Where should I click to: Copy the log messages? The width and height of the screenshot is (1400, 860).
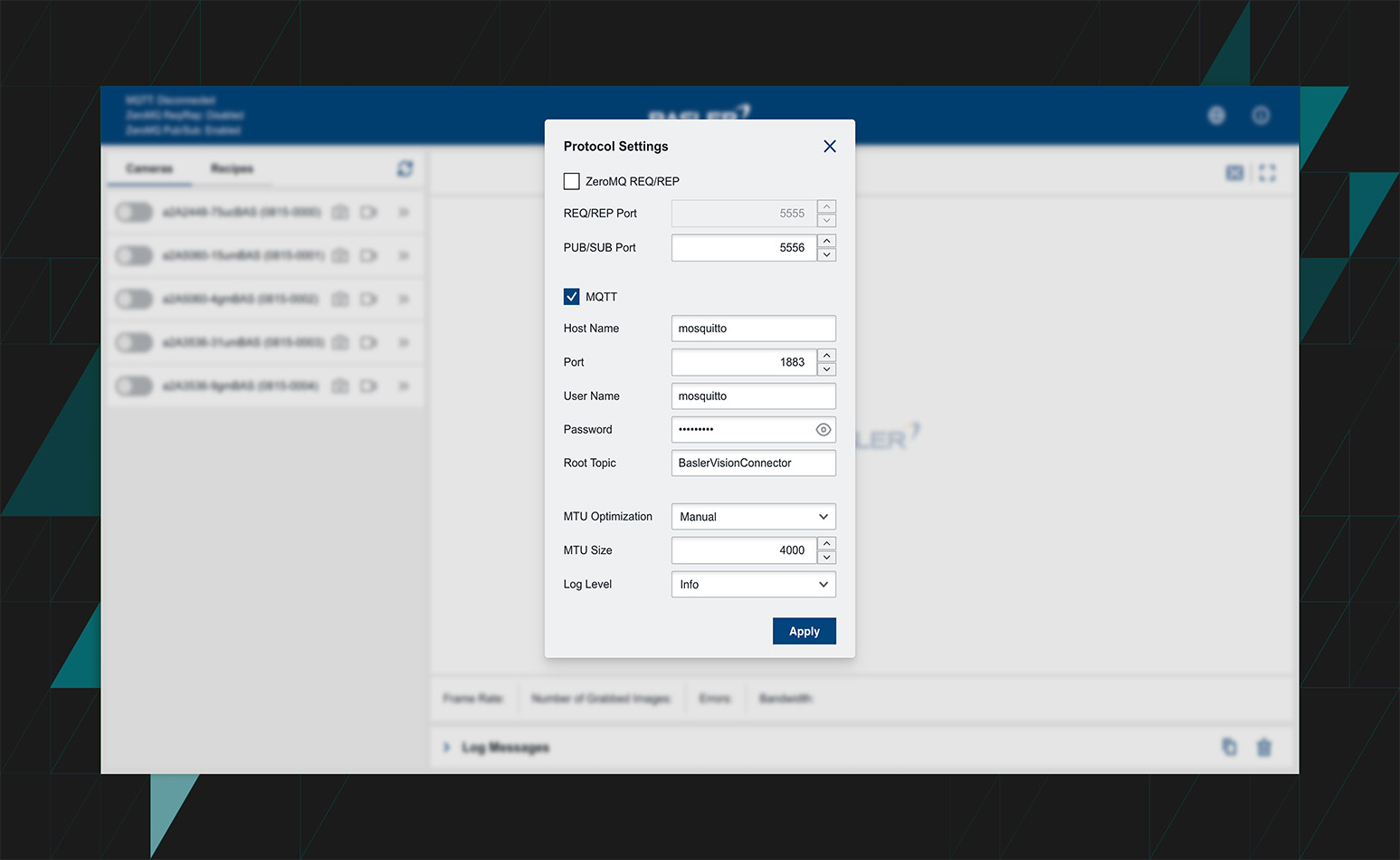1229,747
